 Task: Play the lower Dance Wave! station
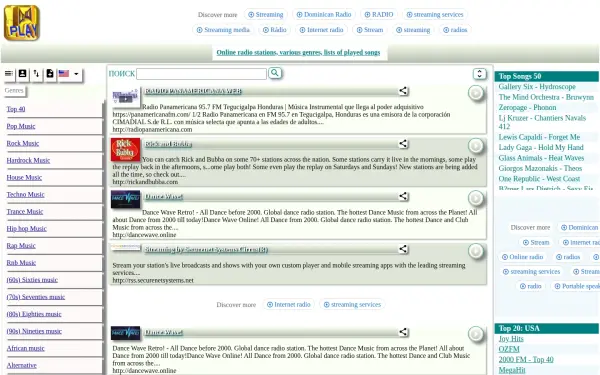[476, 334]
